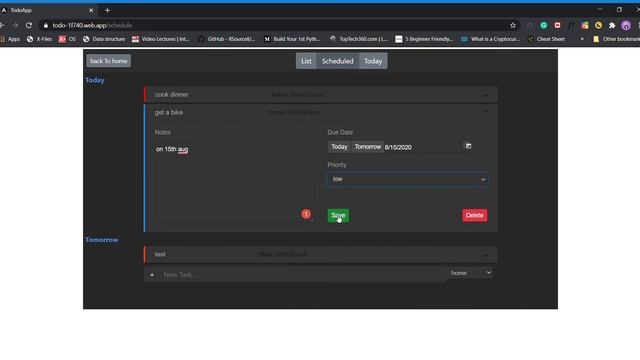Screen dimensions: 640x360
Task: Open the TopTech360.com bookmark
Action: click(x=358, y=39)
